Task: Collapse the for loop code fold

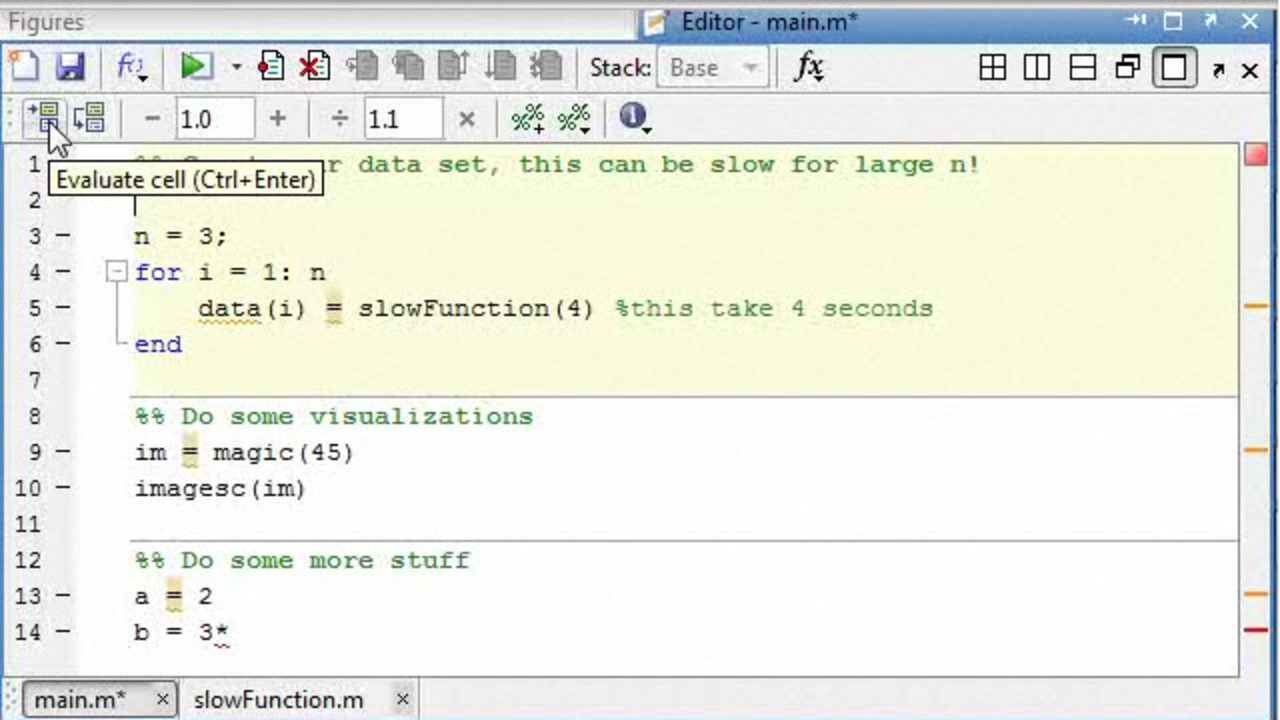Action: pos(117,272)
